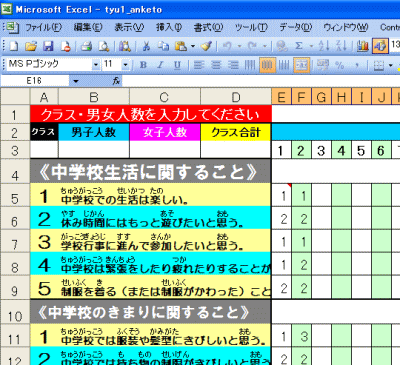Click the fx insert function button
400x365 pixels.
pyautogui.click(x=116, y=81)
